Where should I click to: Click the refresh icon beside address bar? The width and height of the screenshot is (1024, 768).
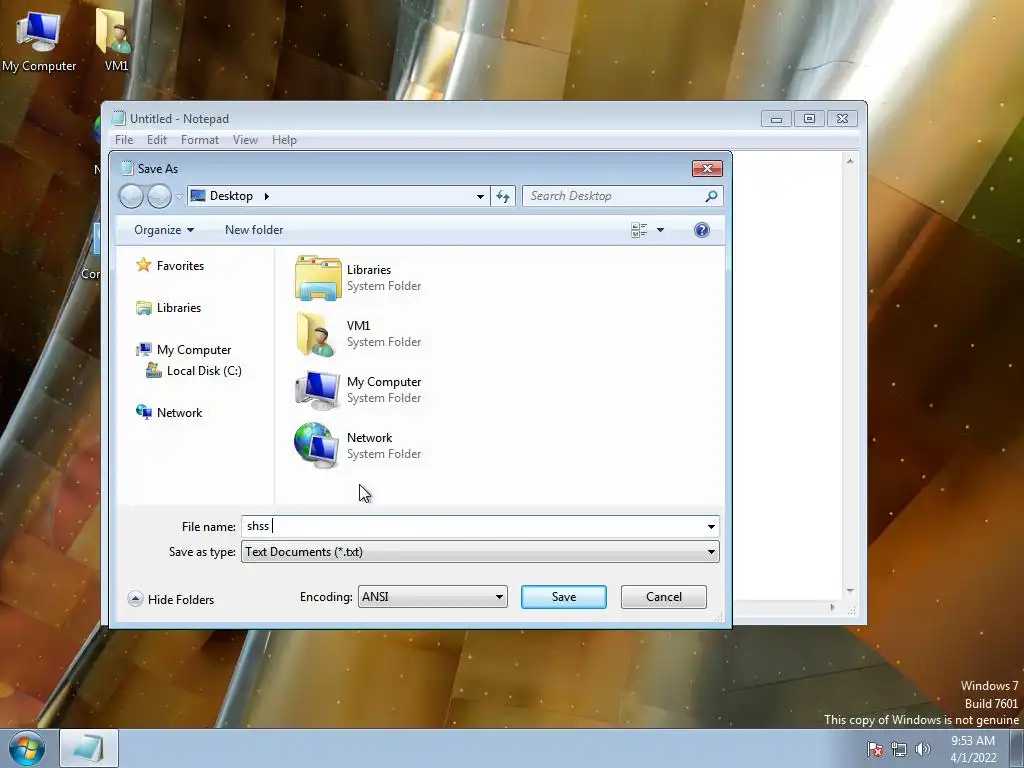[x=503, y=196]
